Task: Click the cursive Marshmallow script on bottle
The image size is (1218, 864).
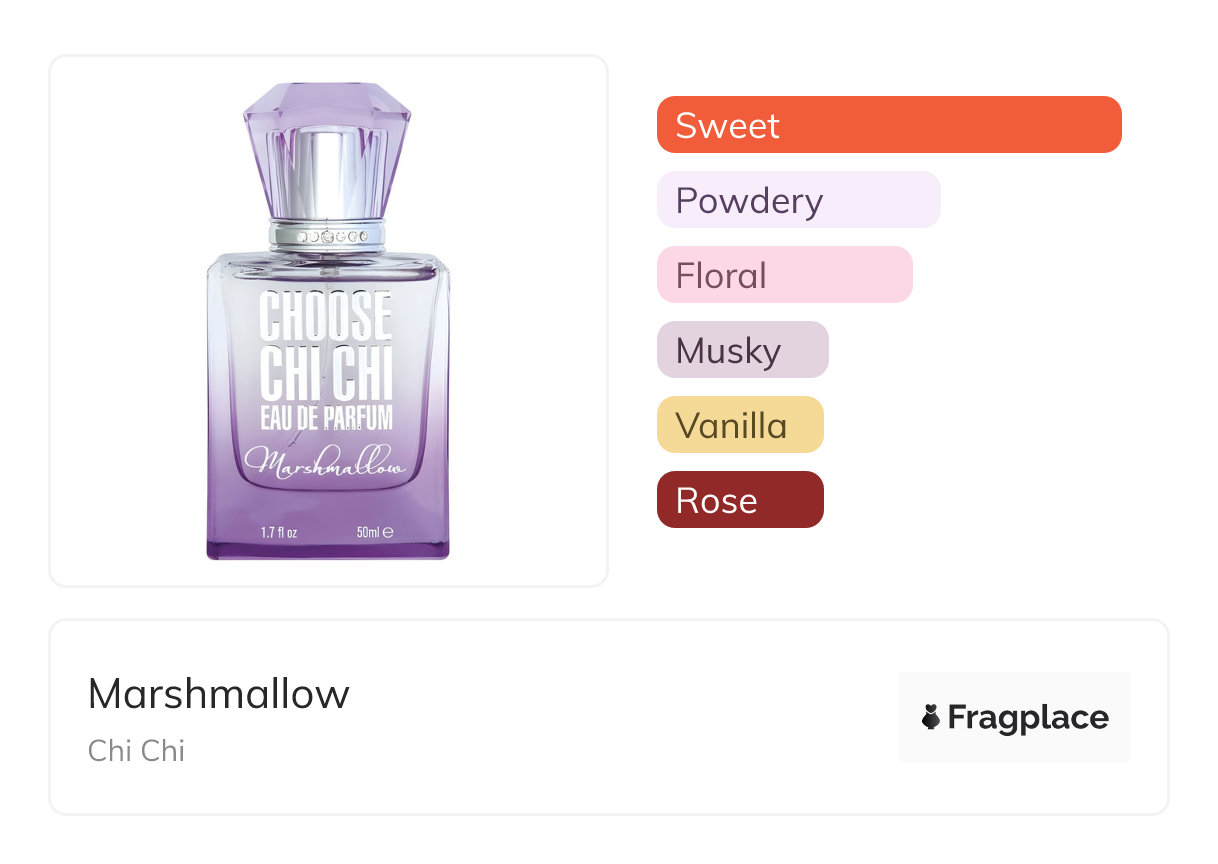Action: click(326, 464)
